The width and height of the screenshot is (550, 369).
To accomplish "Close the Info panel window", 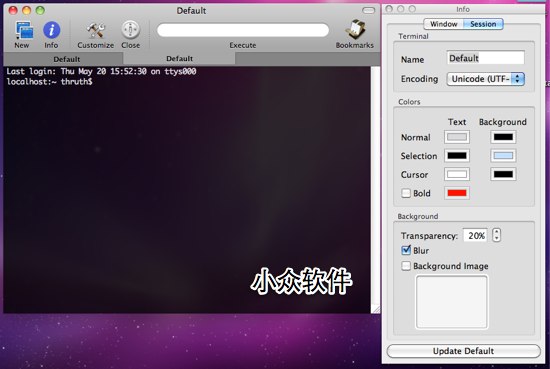I will [389, 9].
